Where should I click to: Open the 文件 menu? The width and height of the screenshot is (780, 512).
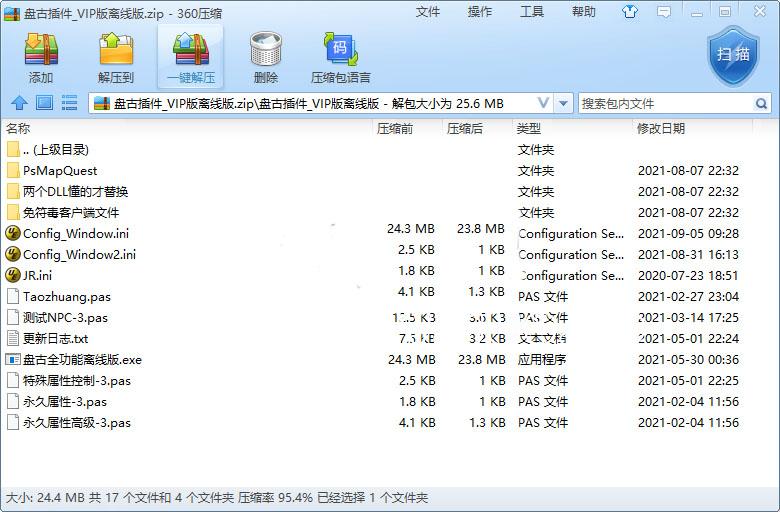[427, 11]
